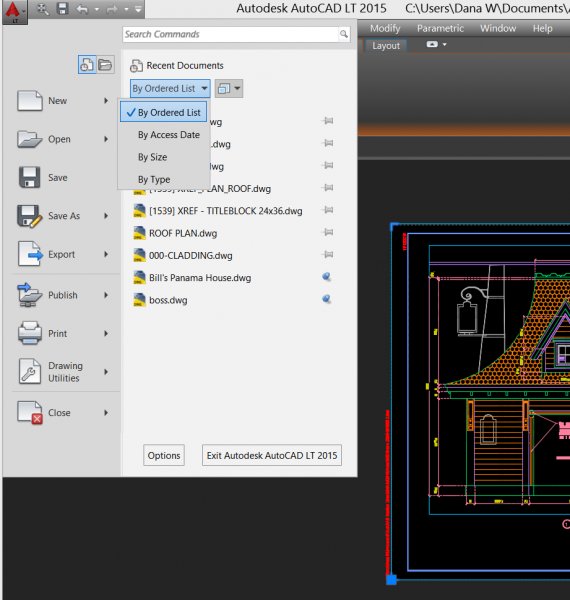Image resolution: width=570 pixels, height=600 pixels.
Task: Toggle pin on the PLAN_ROOF.dwg row
Action: pos(328,188)
